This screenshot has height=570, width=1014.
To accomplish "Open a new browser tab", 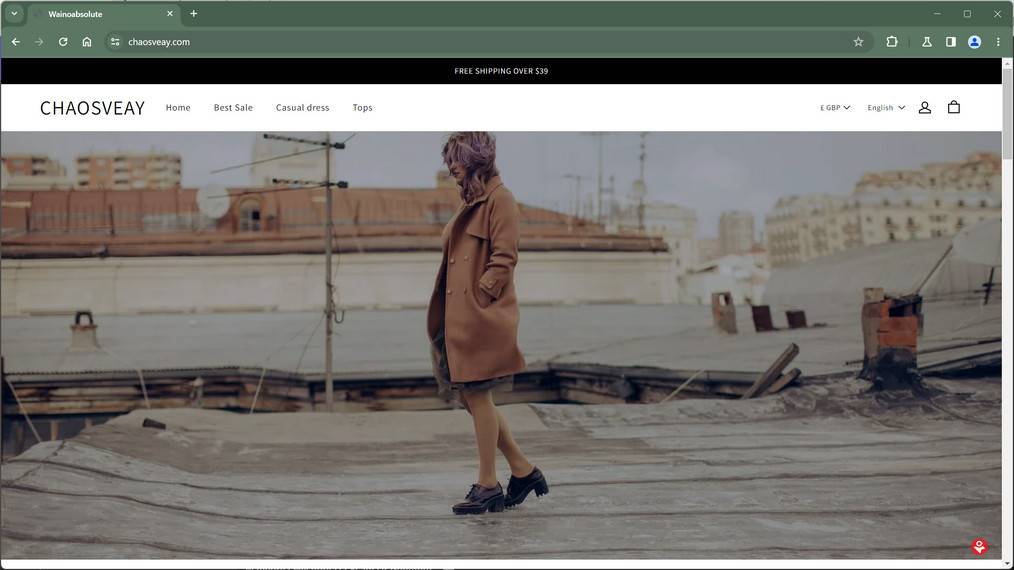I will 193,14.
